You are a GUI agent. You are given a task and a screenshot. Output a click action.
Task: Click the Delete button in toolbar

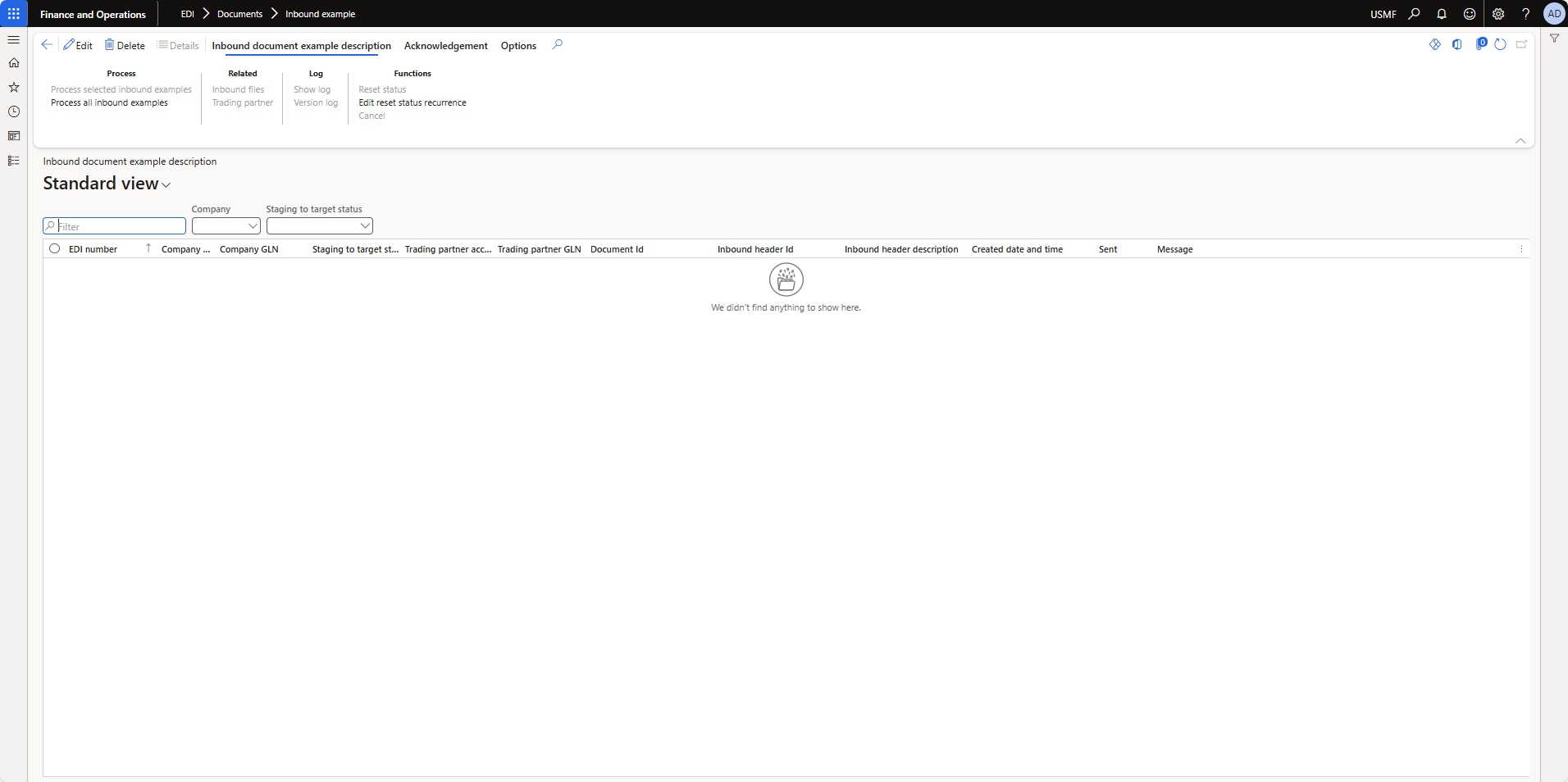click(125, 46)
